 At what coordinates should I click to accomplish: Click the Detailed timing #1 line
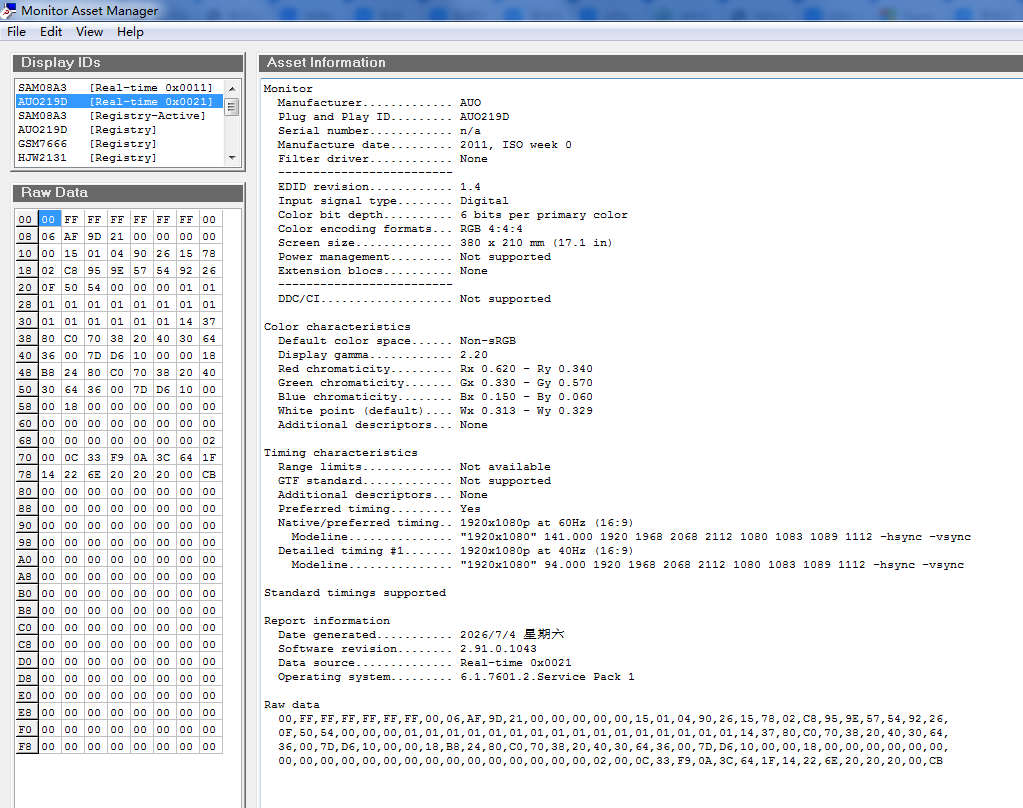click(x=455, y=551)
